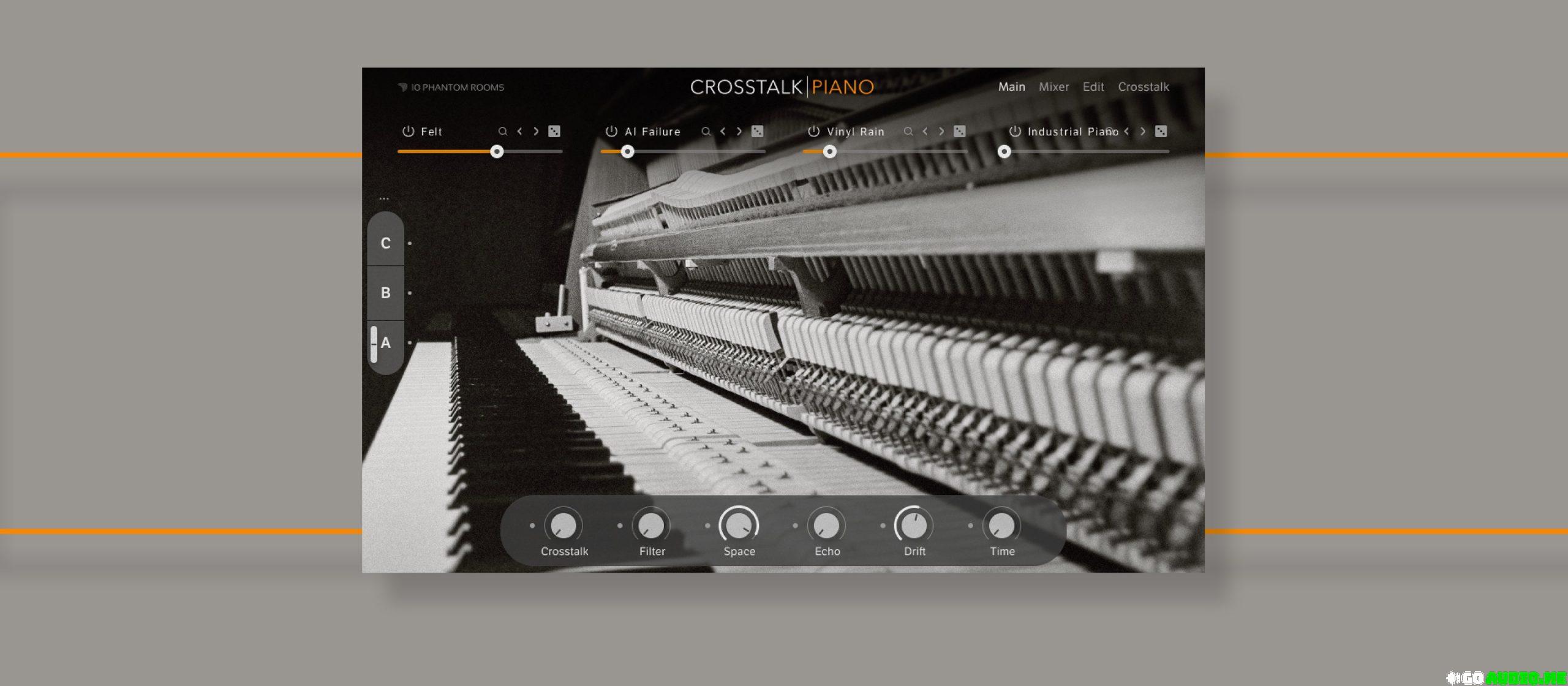Click the Echo knob
1568x686 pixels.
827,525
